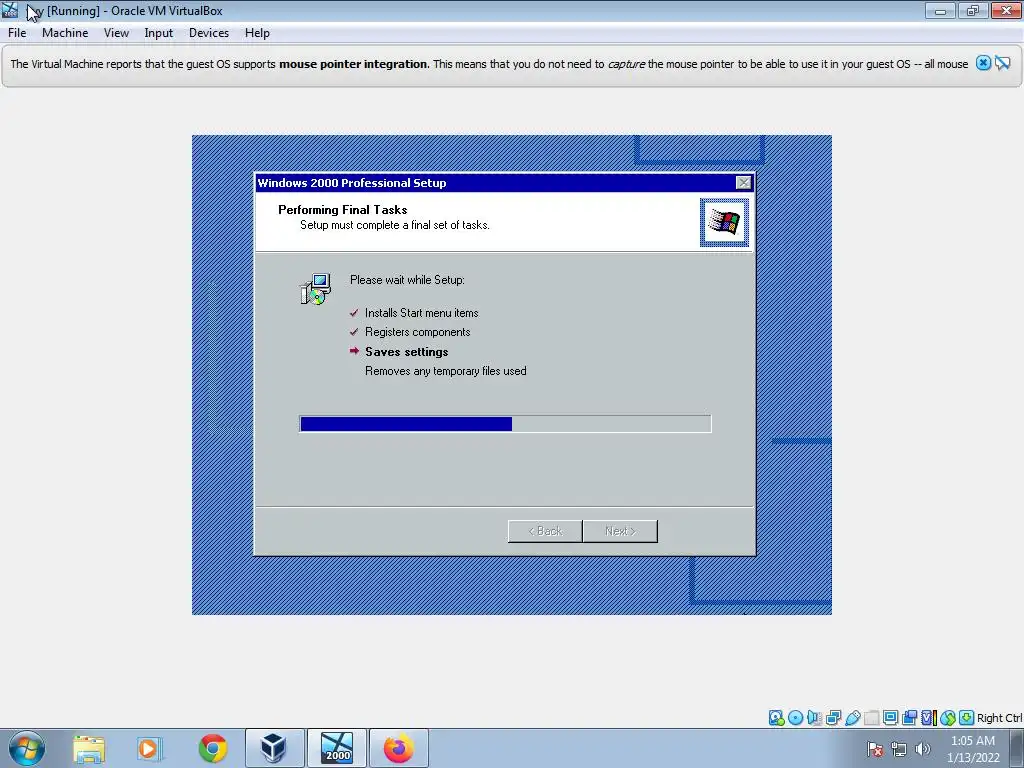
Task: Open Windows Explorer from the taskbar
Action: pyautogui.click(x=89, y=748)
